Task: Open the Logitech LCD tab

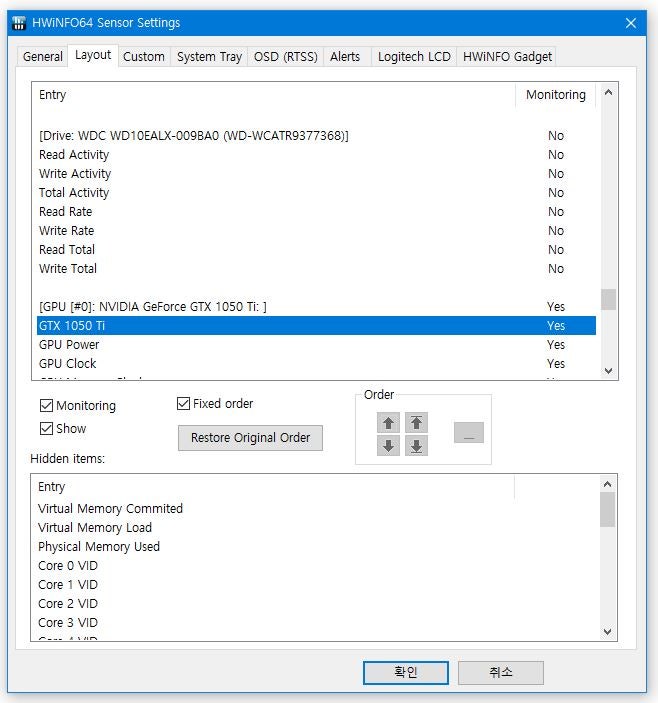Action: click(x=414, y=56)
